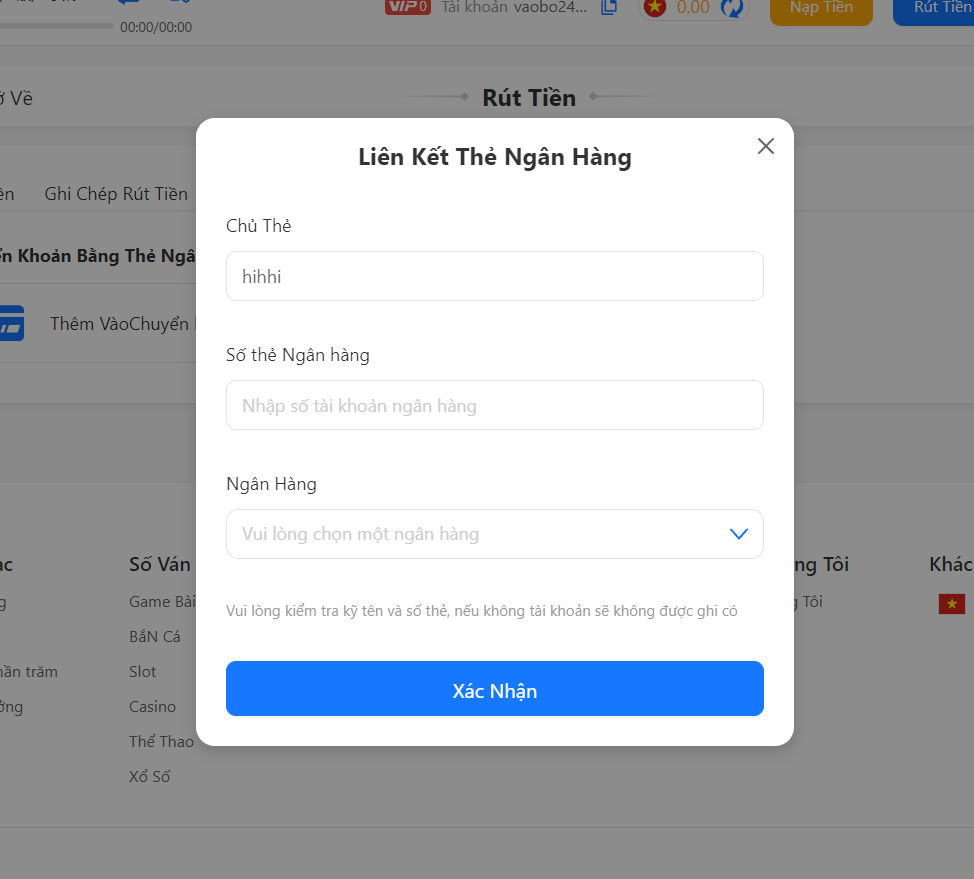Click the Chủ Thẻ name field
The width and height of the screenshot is (974, 879).
[494, 276]
